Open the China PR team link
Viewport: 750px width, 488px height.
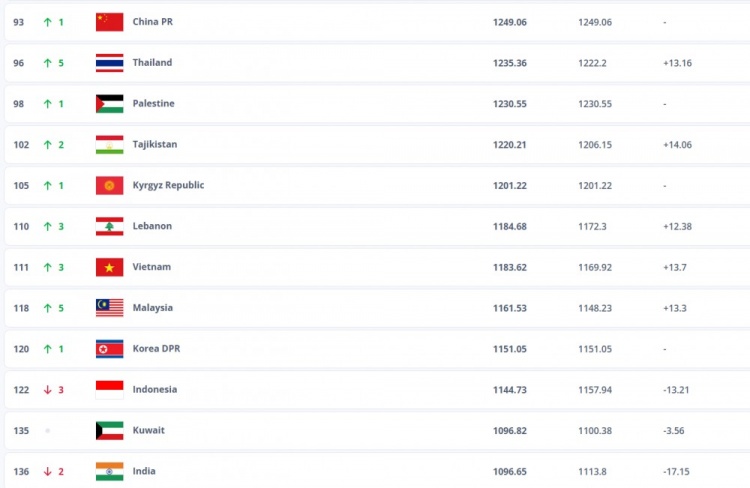[153, 22]
